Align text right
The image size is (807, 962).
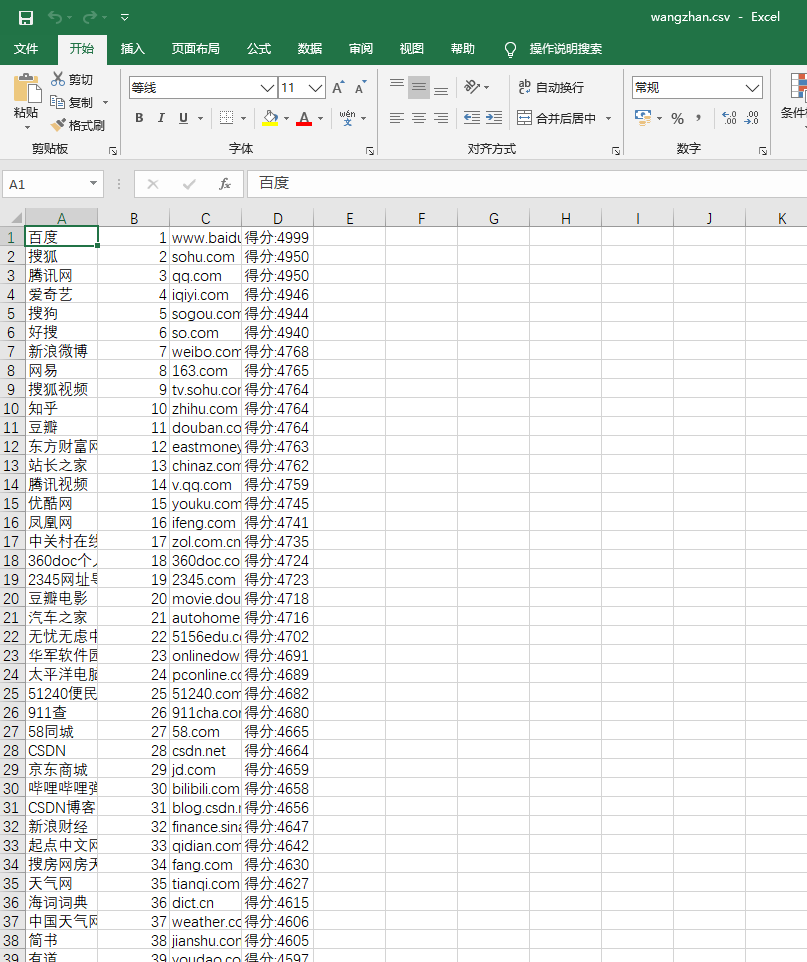(x=441, y=118)
